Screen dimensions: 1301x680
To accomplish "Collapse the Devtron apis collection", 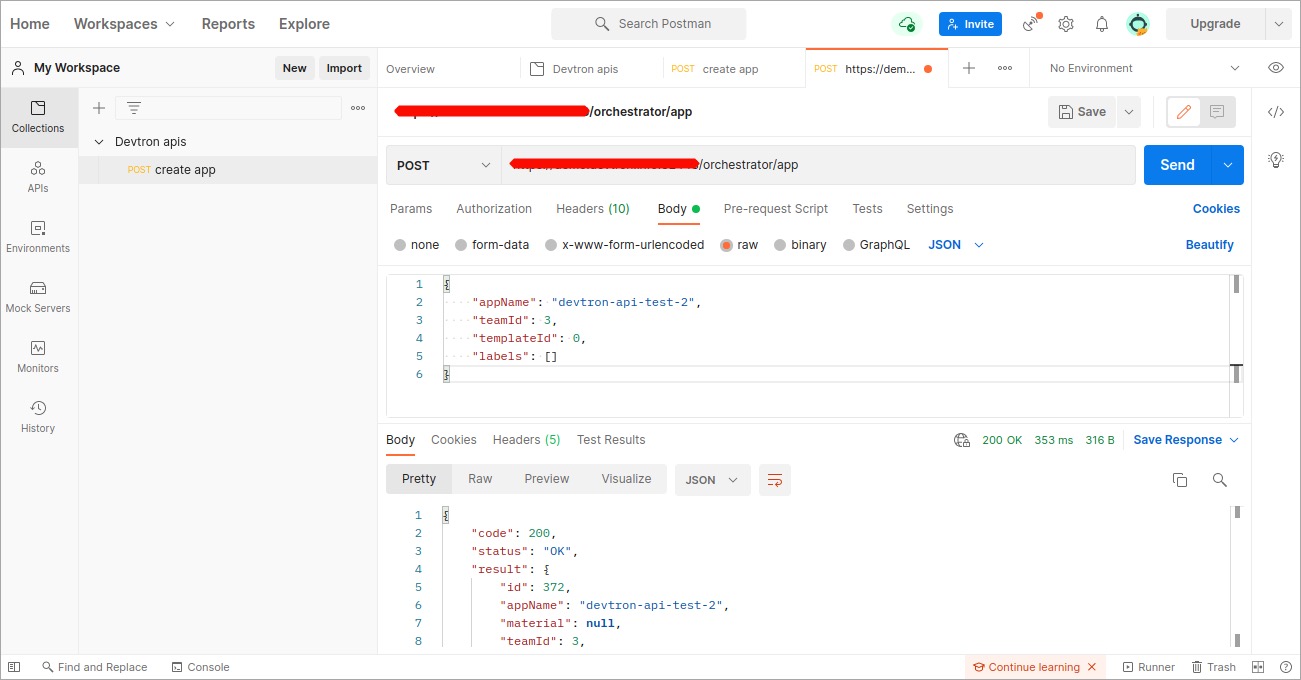I will [99, 142].
